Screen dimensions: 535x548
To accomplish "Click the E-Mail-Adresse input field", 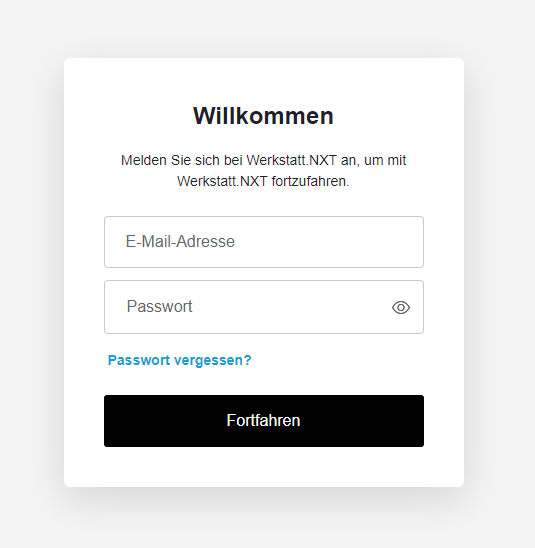I will 264,242.
